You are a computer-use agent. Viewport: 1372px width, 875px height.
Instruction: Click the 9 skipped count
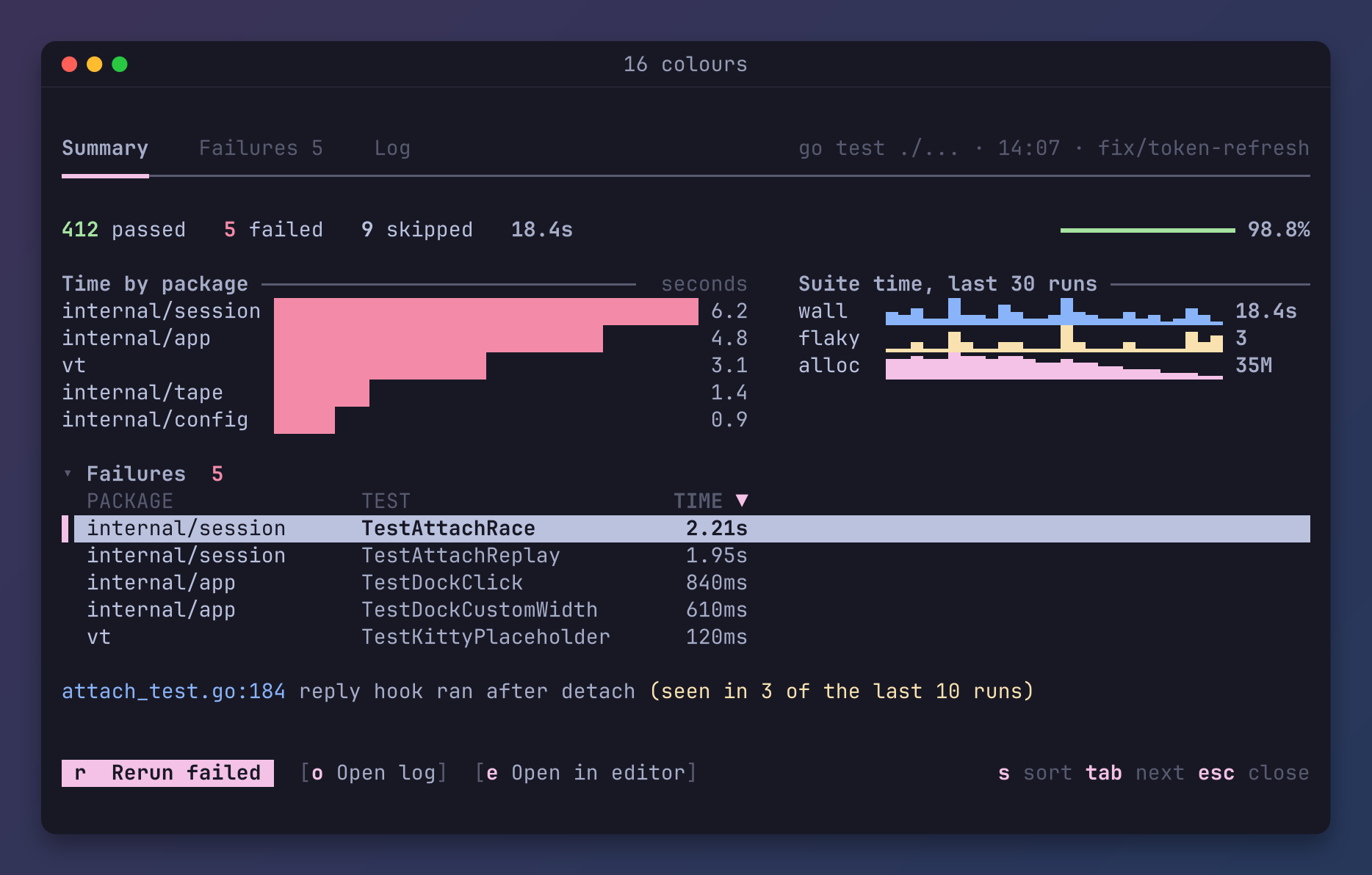pos(417,230)
